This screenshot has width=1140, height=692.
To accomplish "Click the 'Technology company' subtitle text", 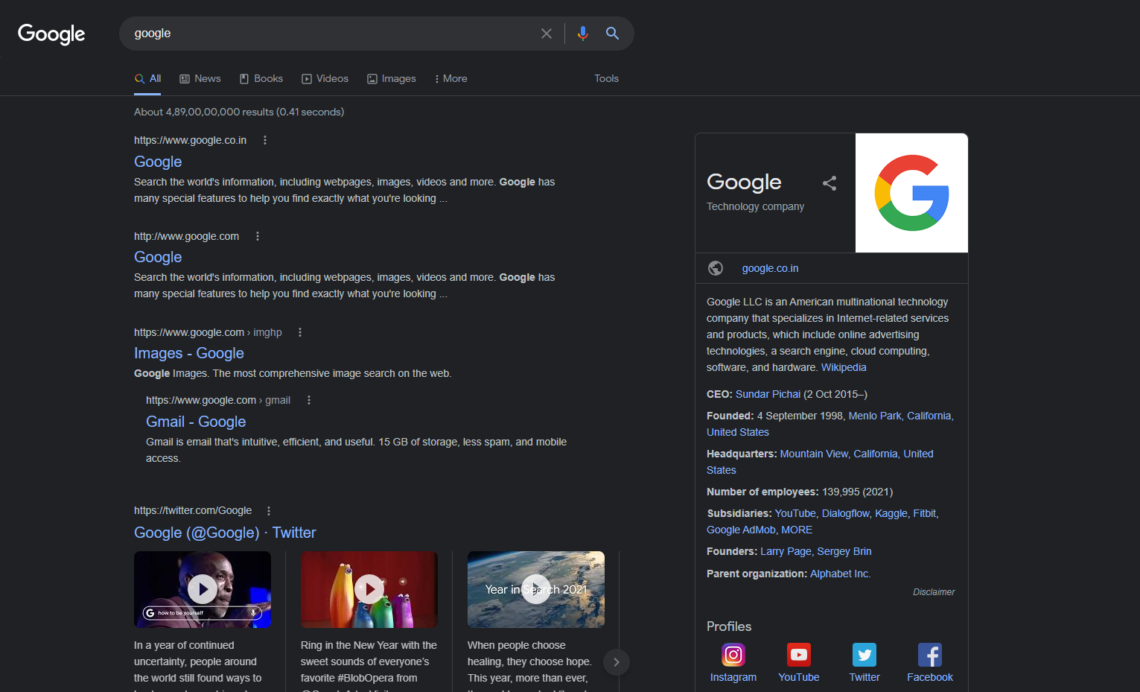I will tap(755, 206).
